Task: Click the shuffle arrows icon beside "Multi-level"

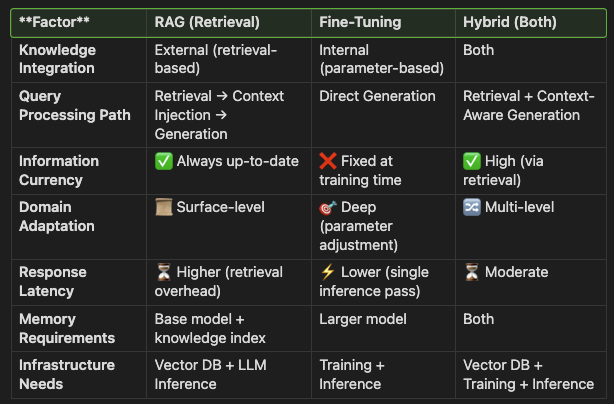Action: tap(472, 208)
